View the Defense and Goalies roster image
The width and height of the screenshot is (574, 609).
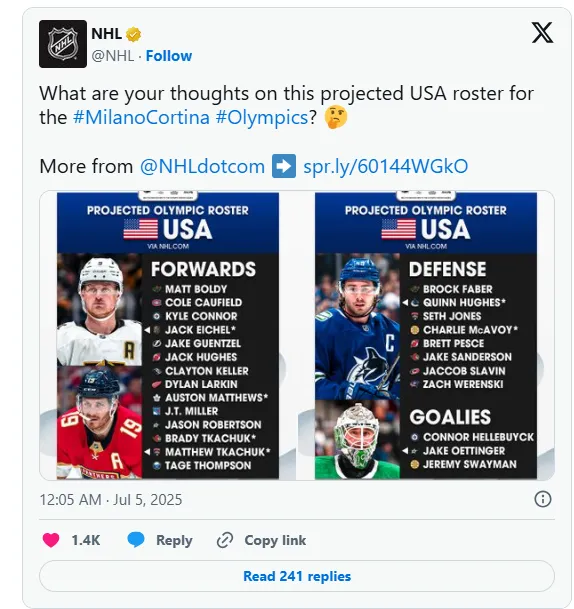click(426, 335)
